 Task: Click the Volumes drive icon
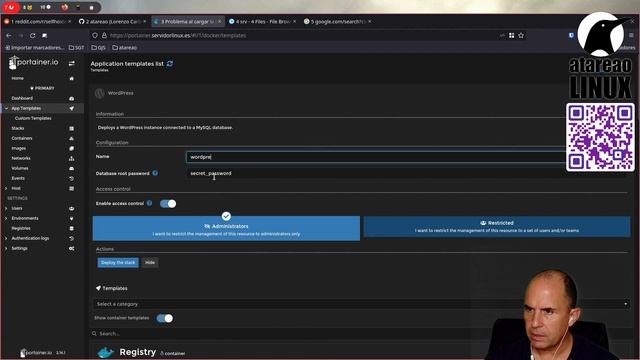click(x=71, y=169)
